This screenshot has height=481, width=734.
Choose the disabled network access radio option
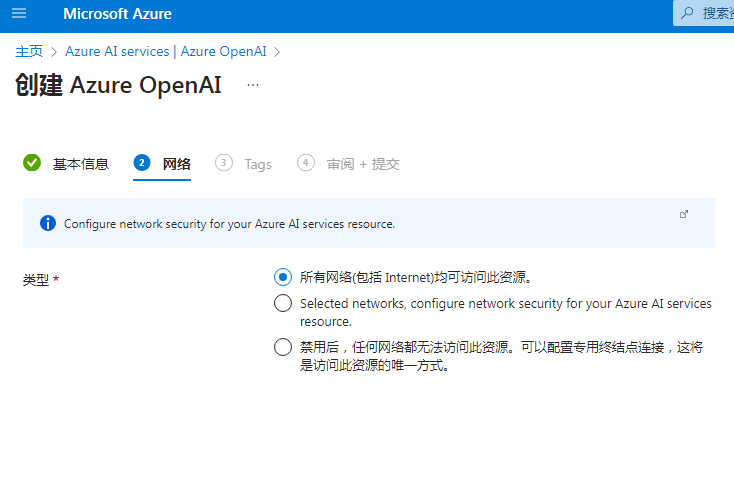pyautogui.click(x=283, y=347)
